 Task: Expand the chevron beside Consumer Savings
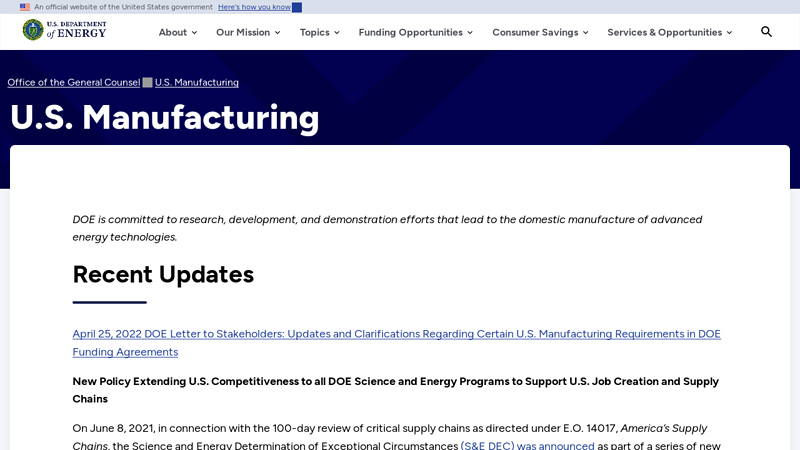pos(586,33)
